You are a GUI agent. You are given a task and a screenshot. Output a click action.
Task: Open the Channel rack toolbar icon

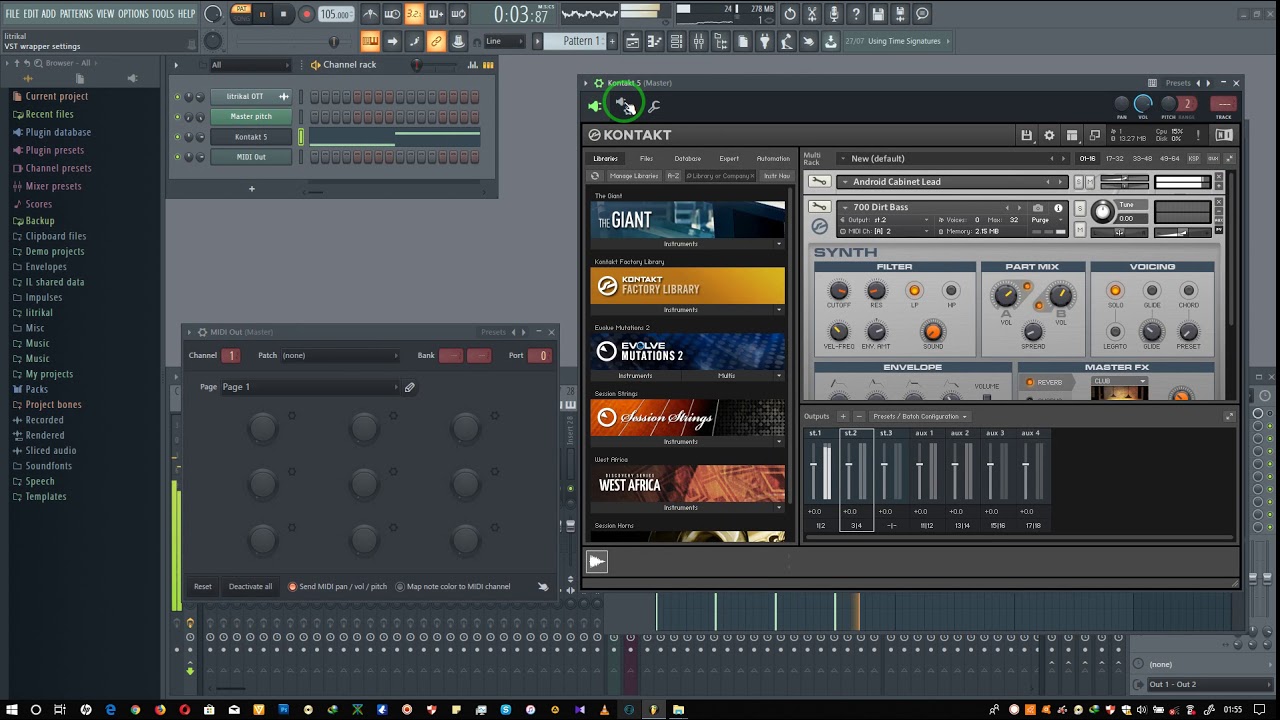pos(676,41)
